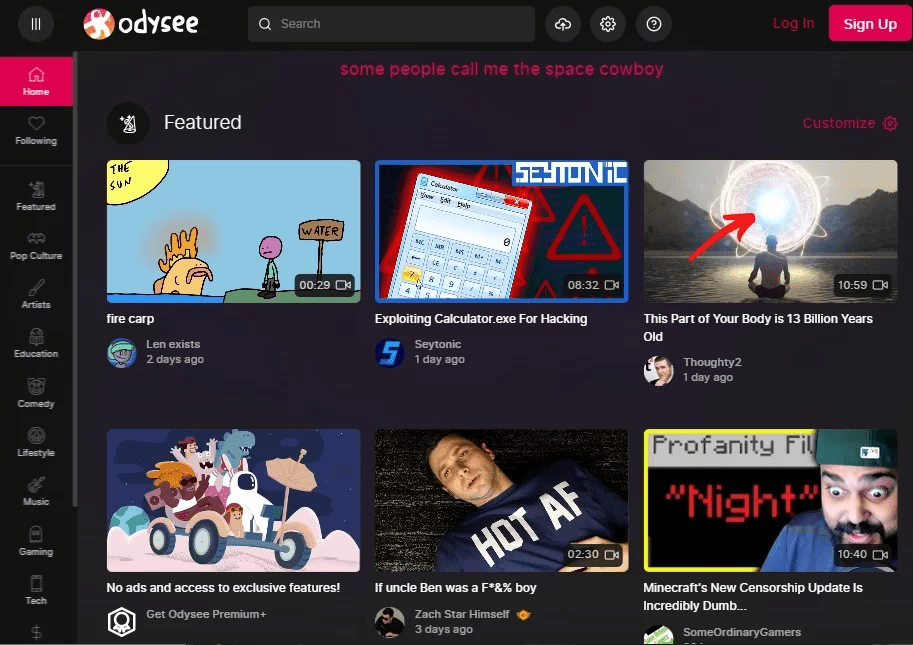Screen dimensions: 913x645
Task: Click Minecraft's New Censorship Update title
Action: pos(753,597)
